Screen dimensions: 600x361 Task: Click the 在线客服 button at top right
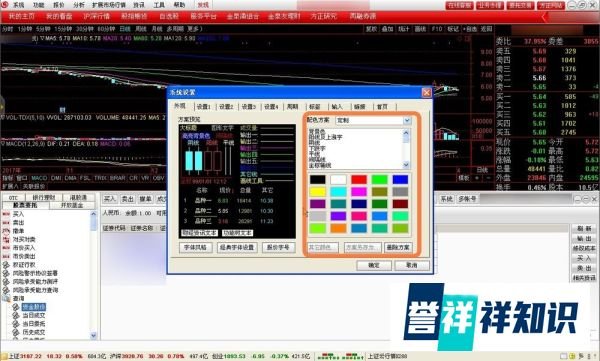[x=459, y=5]
